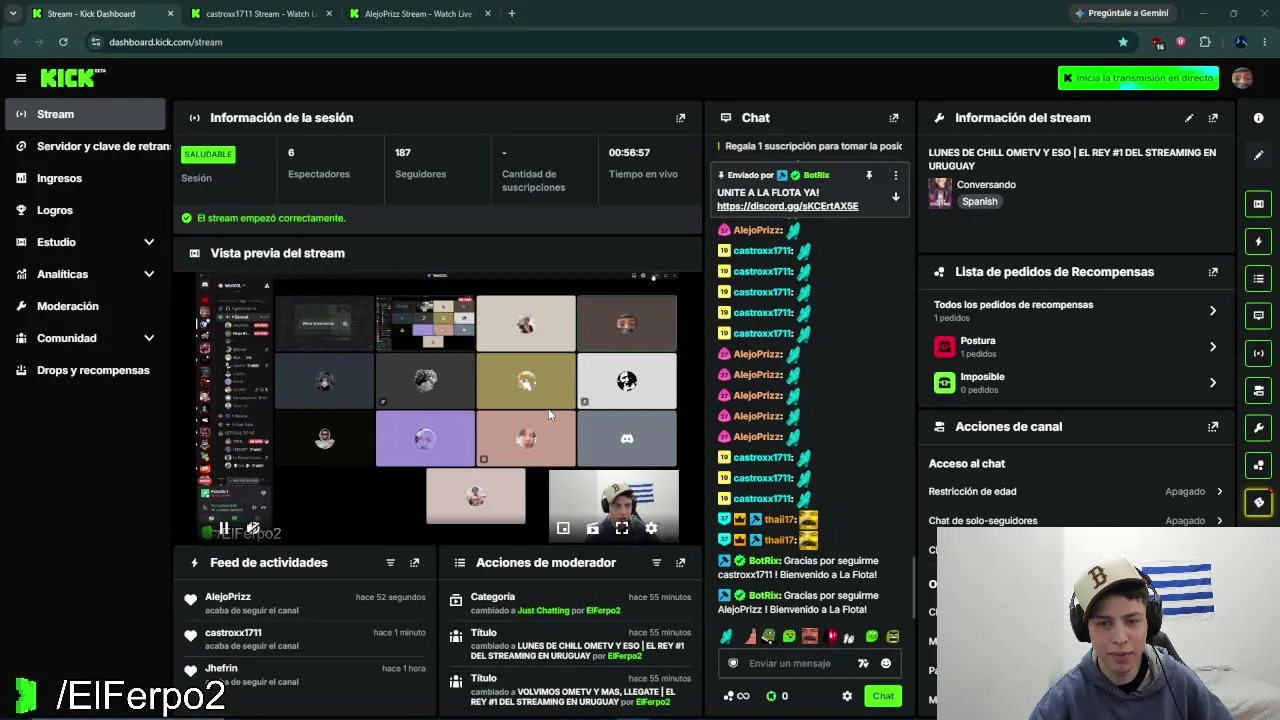Toggle channel actions widget in right sidebar
Image resolution: width=1280 pixels, height=720 pixels.
pos(1259,390)
